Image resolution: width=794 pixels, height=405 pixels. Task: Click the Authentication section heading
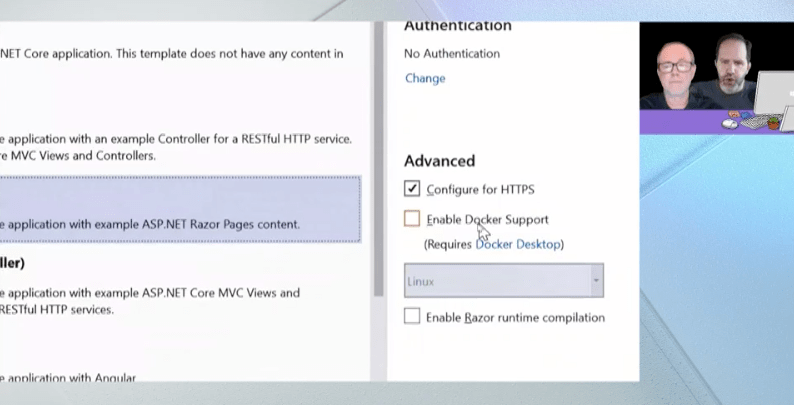coord(457,26)
